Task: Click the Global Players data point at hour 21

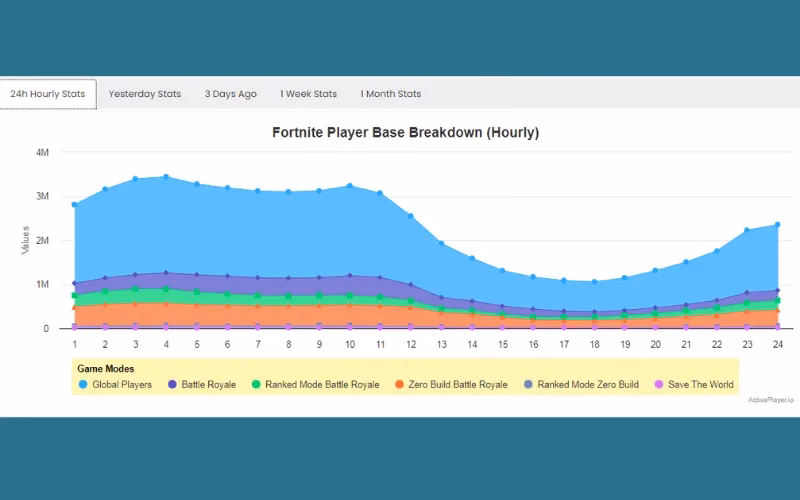Action: coord(686,262)
